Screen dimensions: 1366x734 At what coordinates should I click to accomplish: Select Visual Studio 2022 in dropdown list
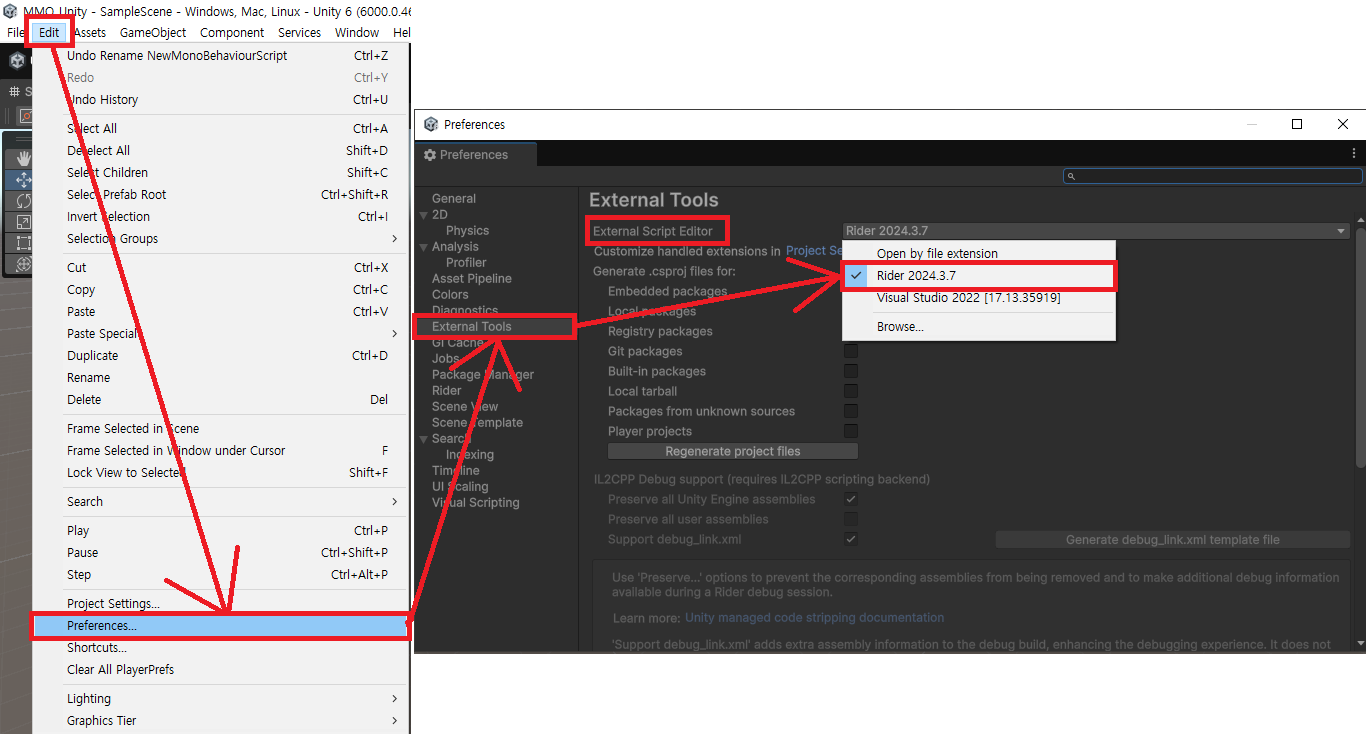(x=979, y=298)
